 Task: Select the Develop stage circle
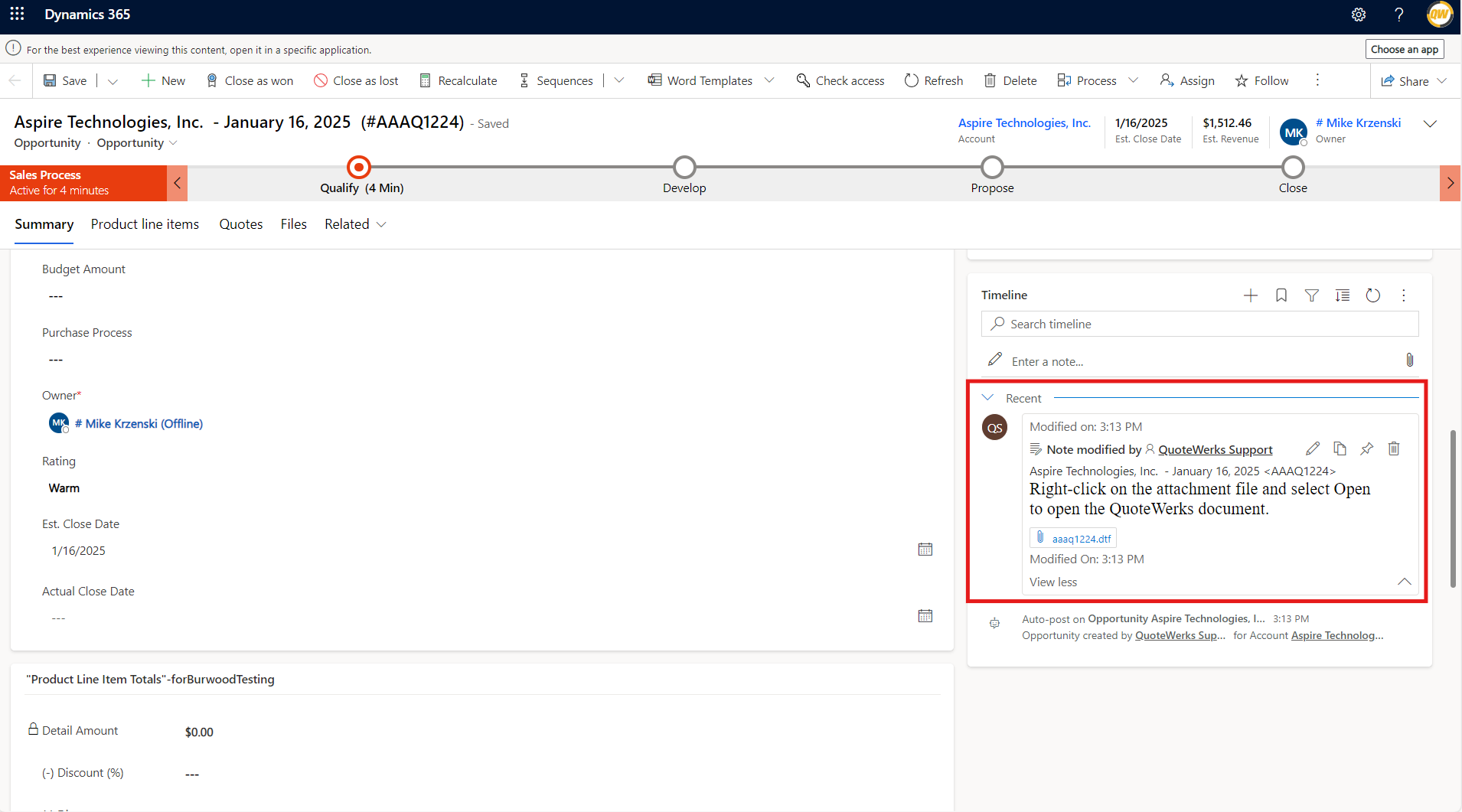[x=684, y=167]
